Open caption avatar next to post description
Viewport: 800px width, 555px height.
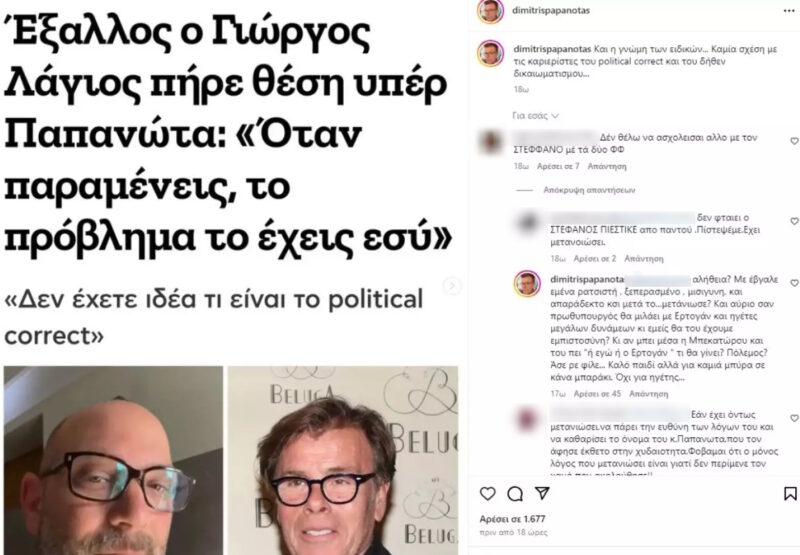tap(490, 54)
